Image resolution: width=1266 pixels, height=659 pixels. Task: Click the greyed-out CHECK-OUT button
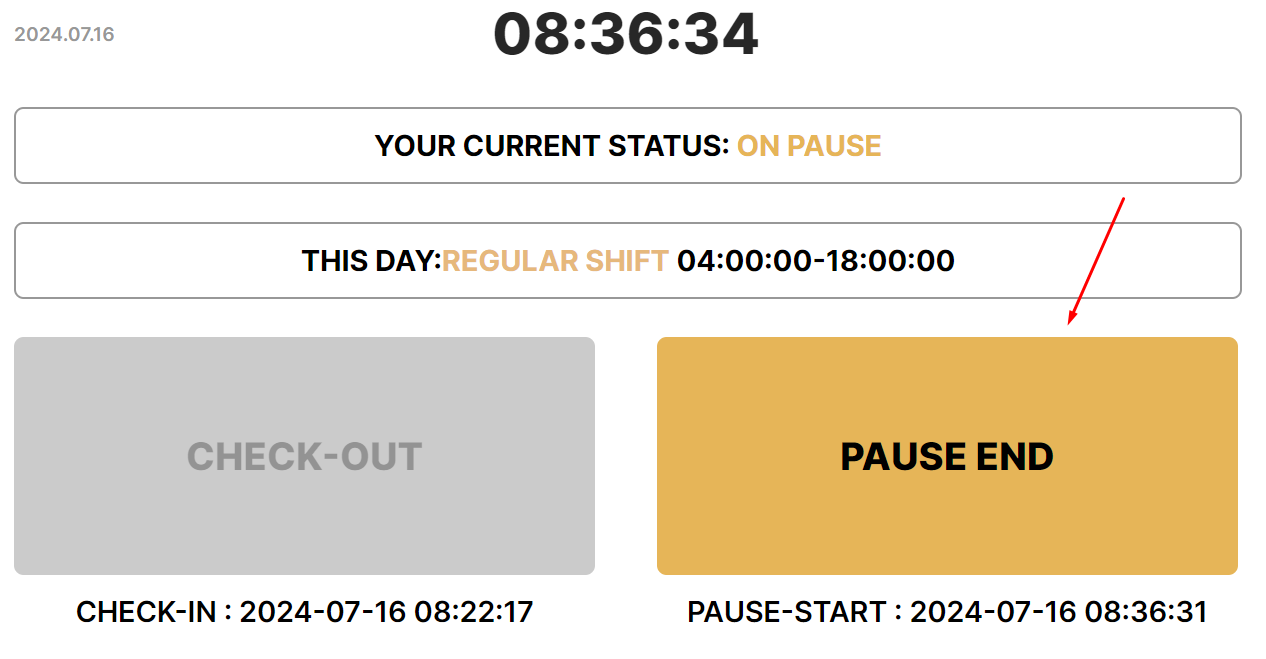point(304,456)
